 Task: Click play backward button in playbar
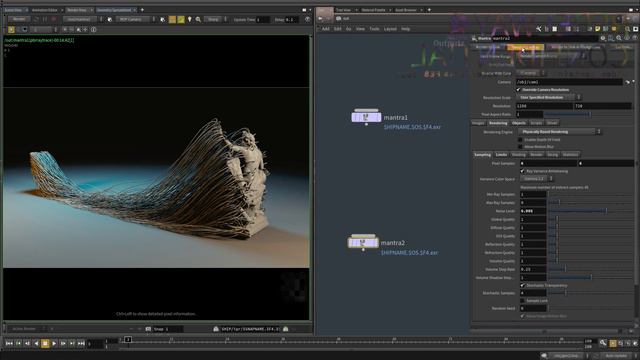pos(36,344)
